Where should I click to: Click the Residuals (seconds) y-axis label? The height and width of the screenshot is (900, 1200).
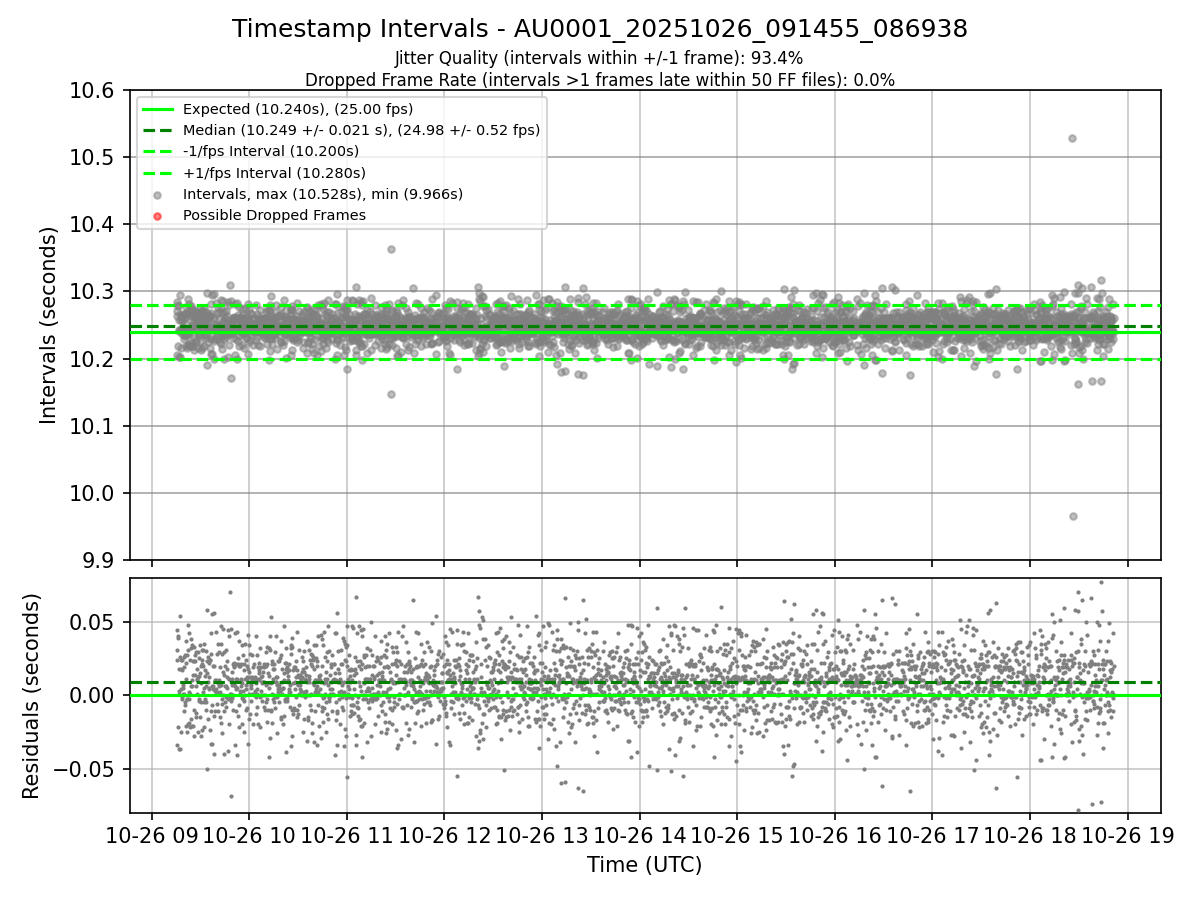pyautogui.click(x=32, y=696)
